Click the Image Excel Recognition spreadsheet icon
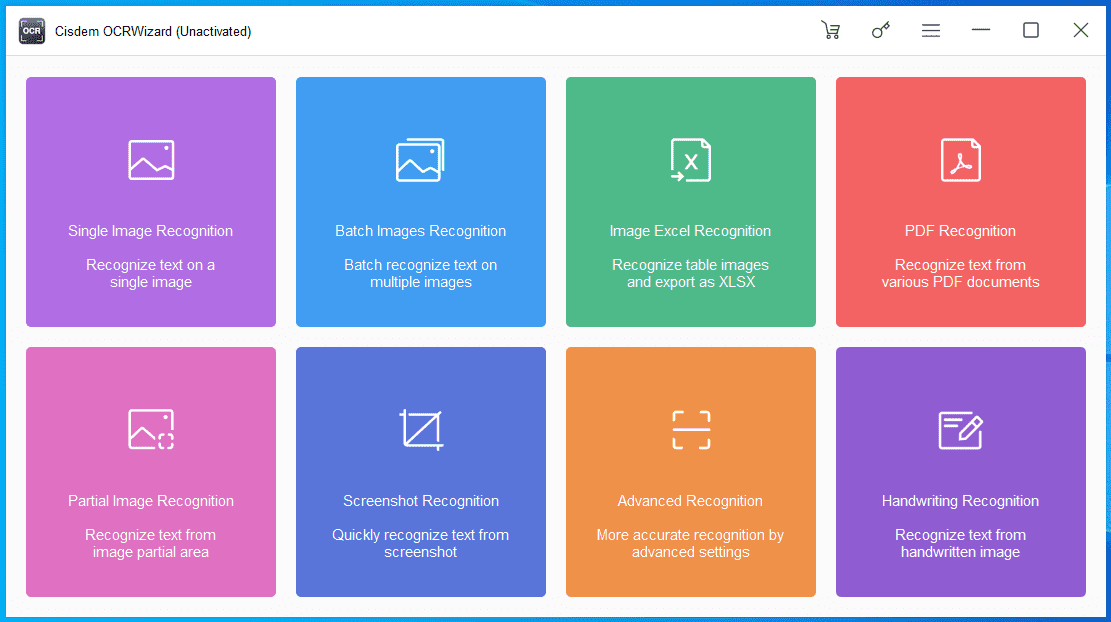 point(690,160)
